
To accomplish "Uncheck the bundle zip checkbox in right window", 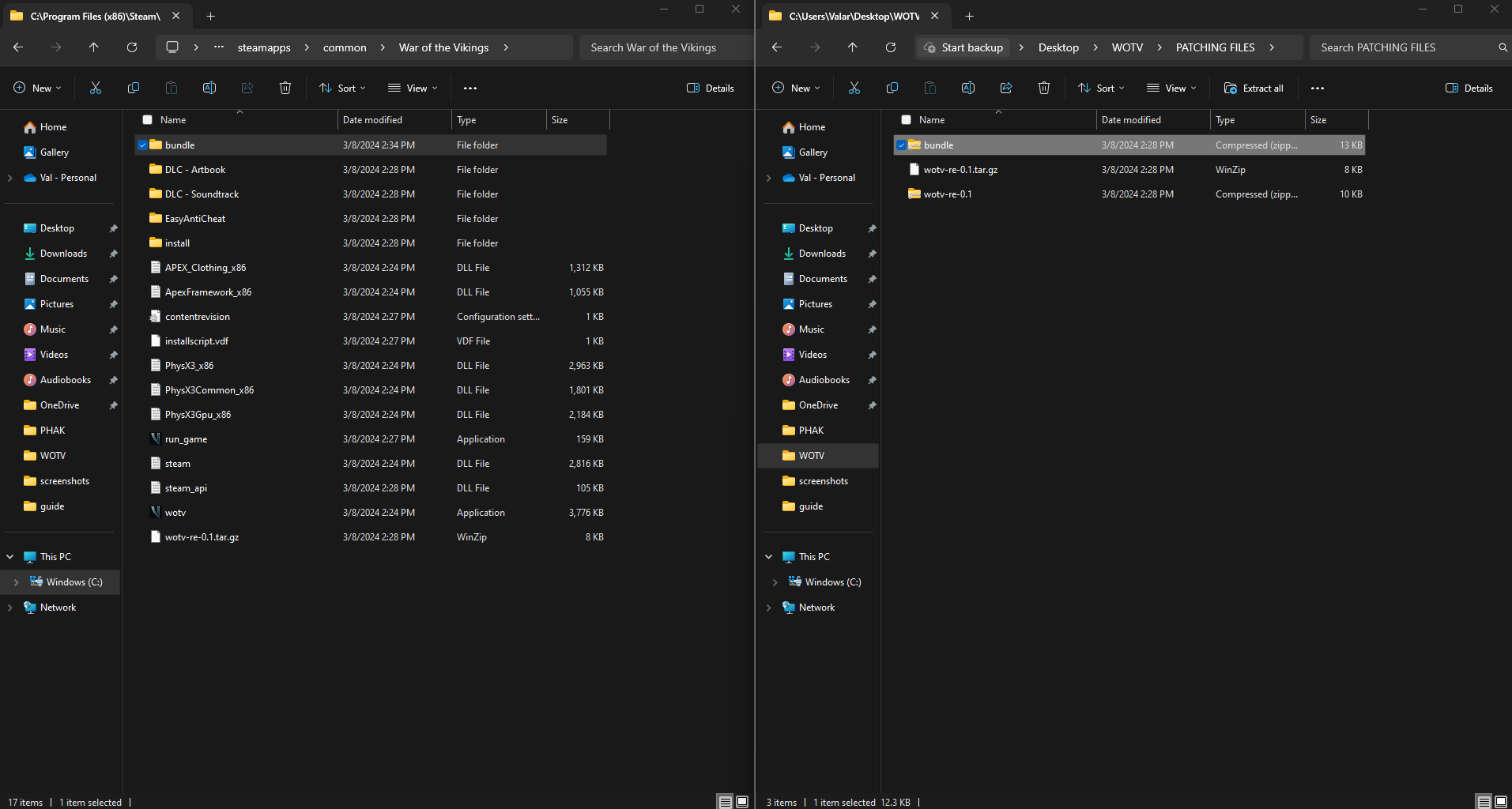I will (901, 145).
